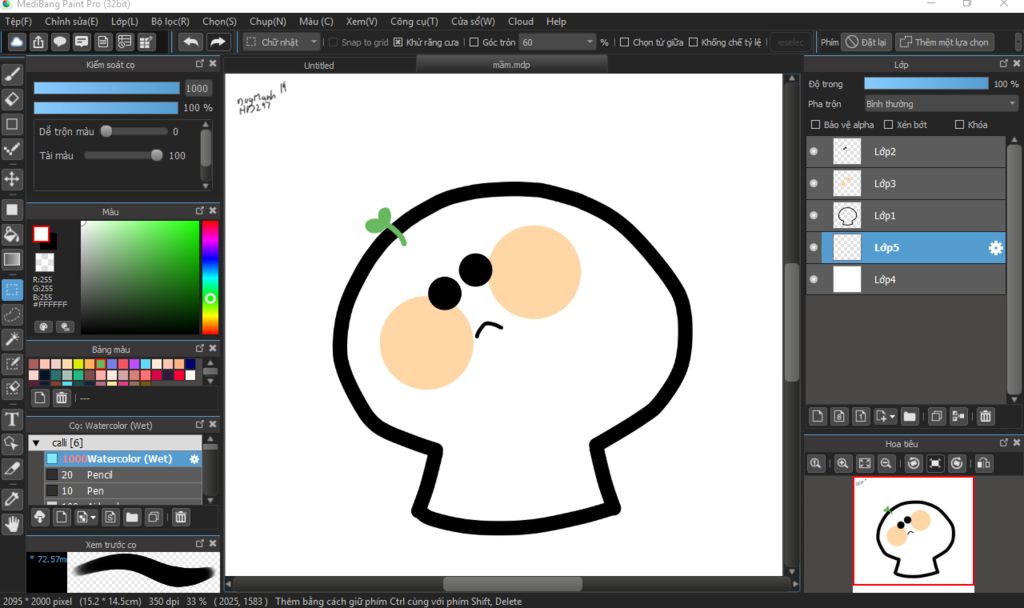Viewport: 1024px width, 608px height.
Task: Open the Bộ lọc(R) menu
Action: [170, 22]
